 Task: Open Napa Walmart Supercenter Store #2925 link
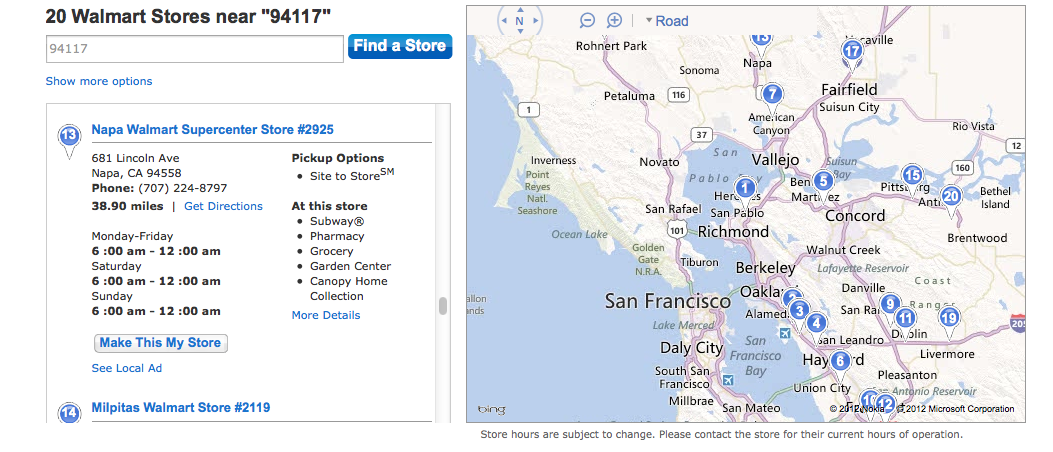tap(212, 130)
